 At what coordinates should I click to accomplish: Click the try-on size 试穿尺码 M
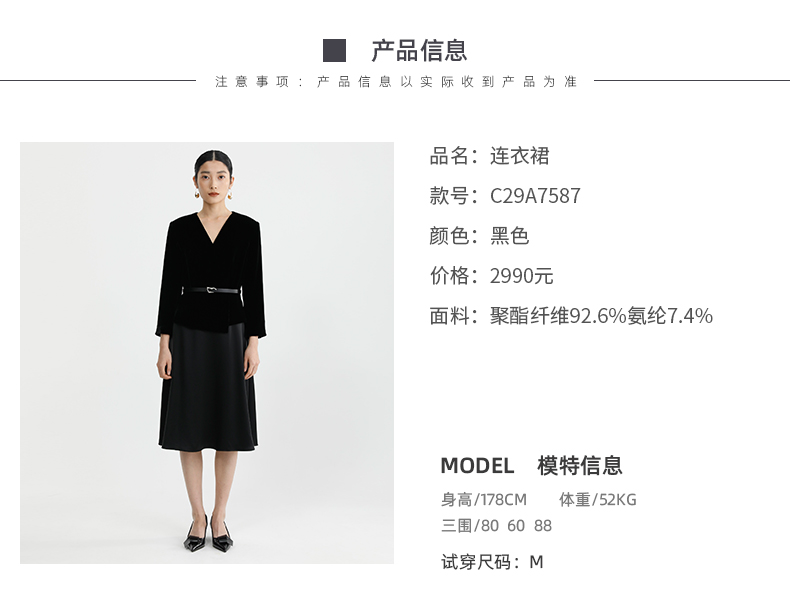492,562
